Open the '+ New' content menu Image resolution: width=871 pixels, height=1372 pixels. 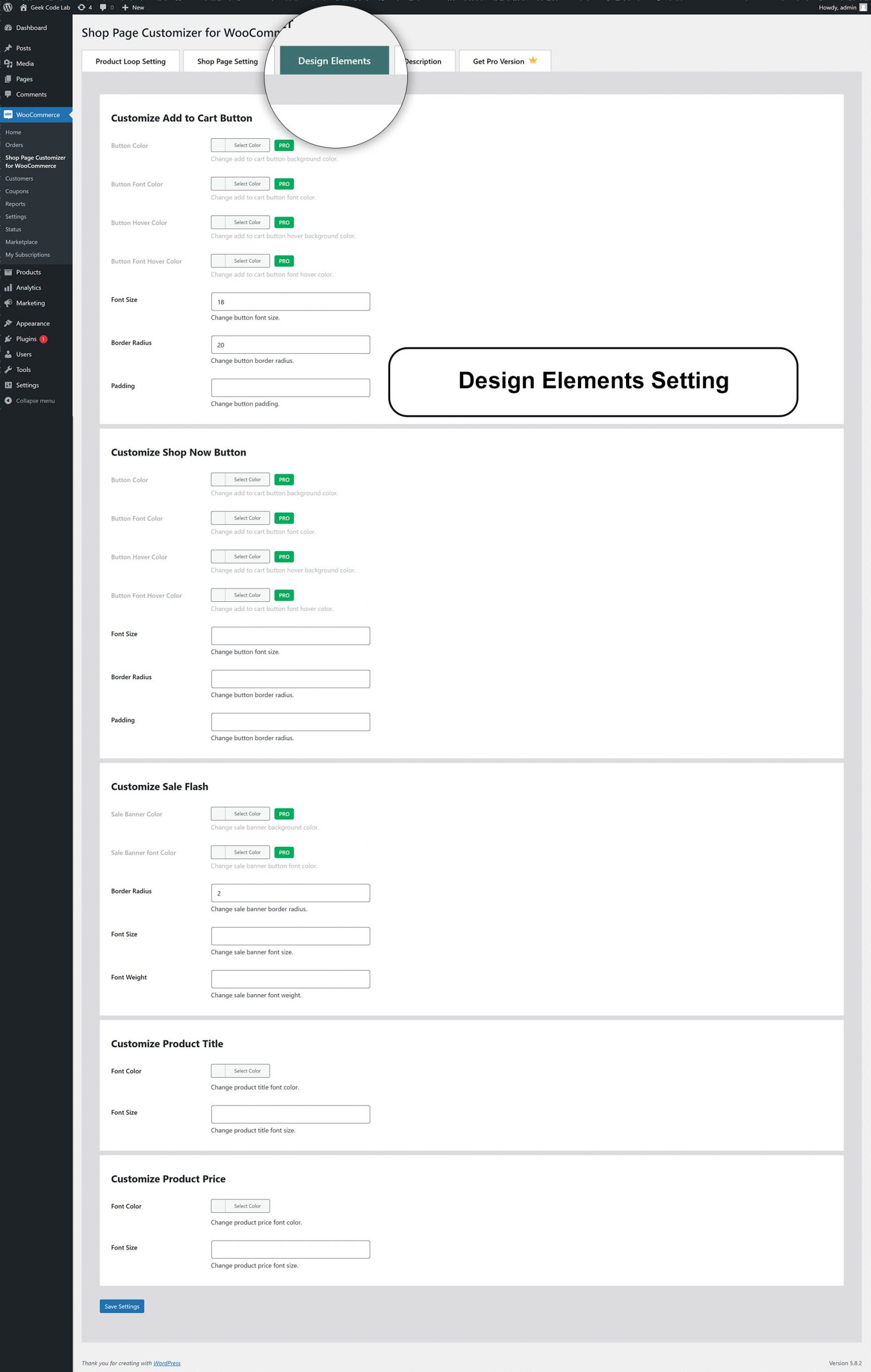click(x=133, y=8)
